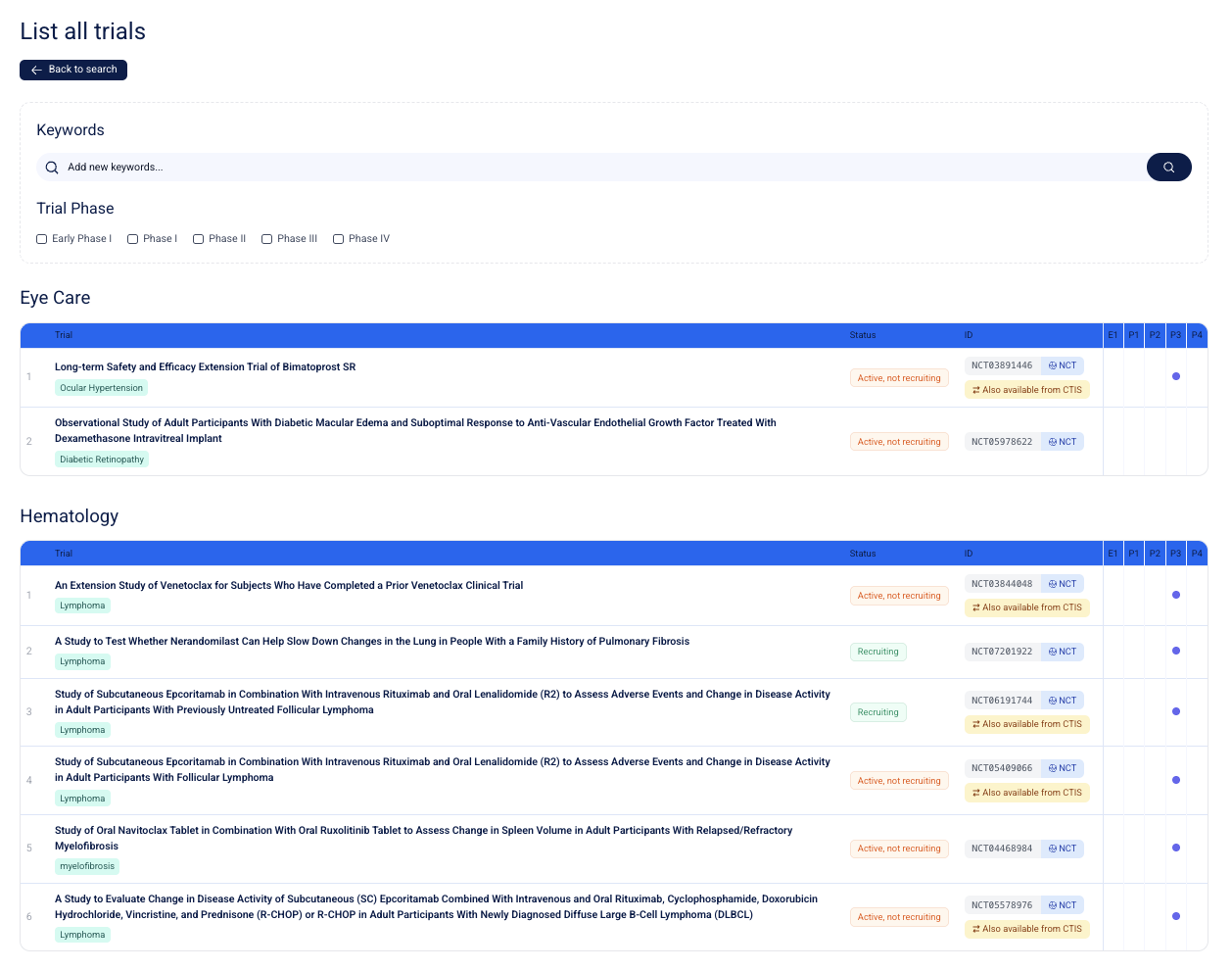Screen dimensions: 1232x970
Task: Click the blue P3 dot for the Bimatoprost trial
Action: click(1175, 376)
